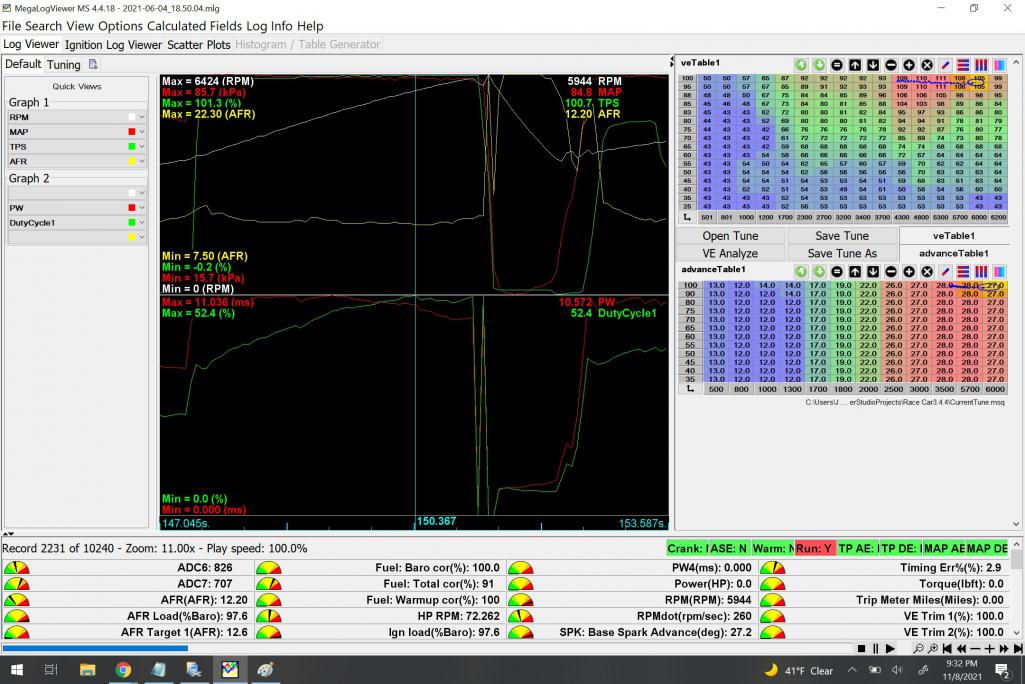Click green up-arrow increment icon in advanceTable1 toolbar
Viewport: 1025px width, 684px height.
click(x=801, y=271)
